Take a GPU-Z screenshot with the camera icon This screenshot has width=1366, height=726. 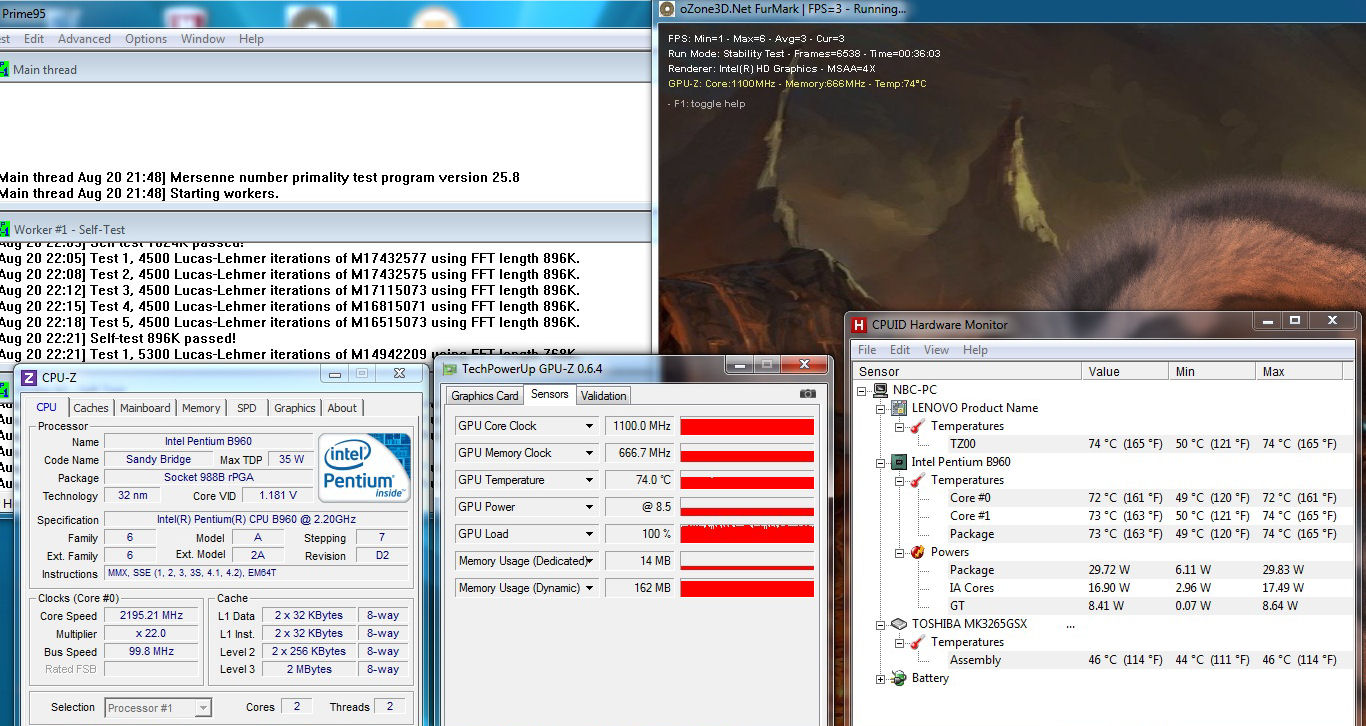pyautogui.click(x=808, y=394)
